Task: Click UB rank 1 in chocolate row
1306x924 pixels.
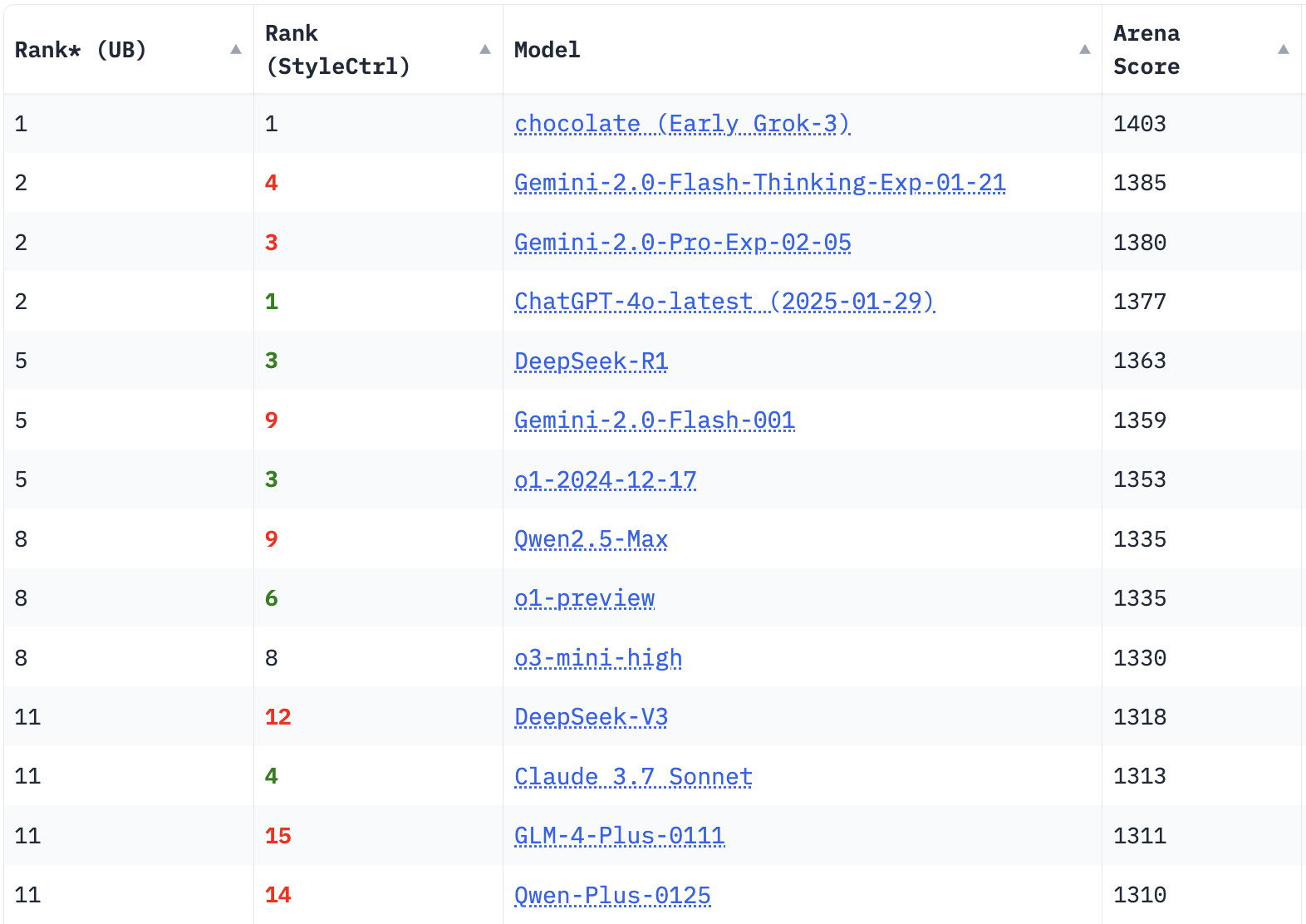Action: tap(22, 124)
